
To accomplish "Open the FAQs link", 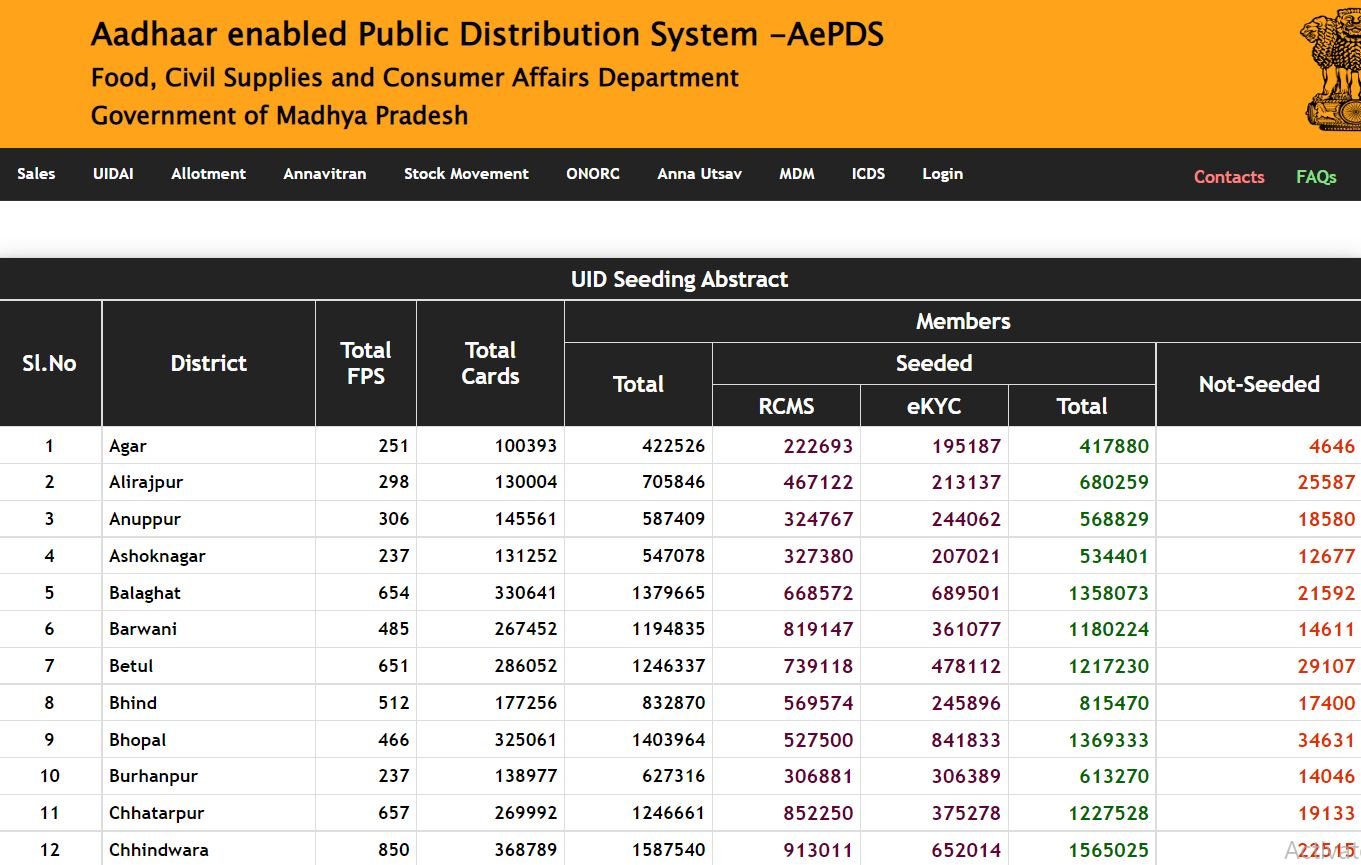I will [x=1316, y=177].
